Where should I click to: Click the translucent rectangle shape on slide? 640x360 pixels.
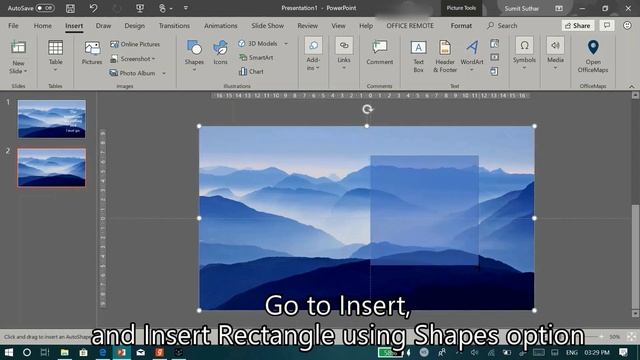coord(424,210)
